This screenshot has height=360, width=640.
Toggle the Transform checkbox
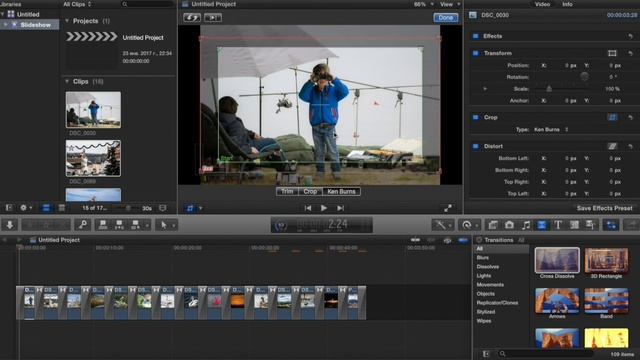476,53
